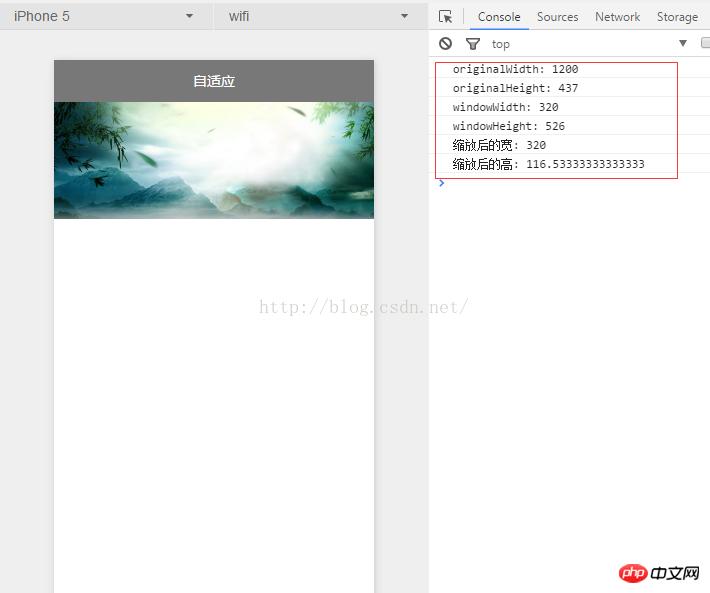Image resolution: width=710 pixels, height=593 pixels.
Task: Click the blue console prompt chevron
Action: [441, 183]
